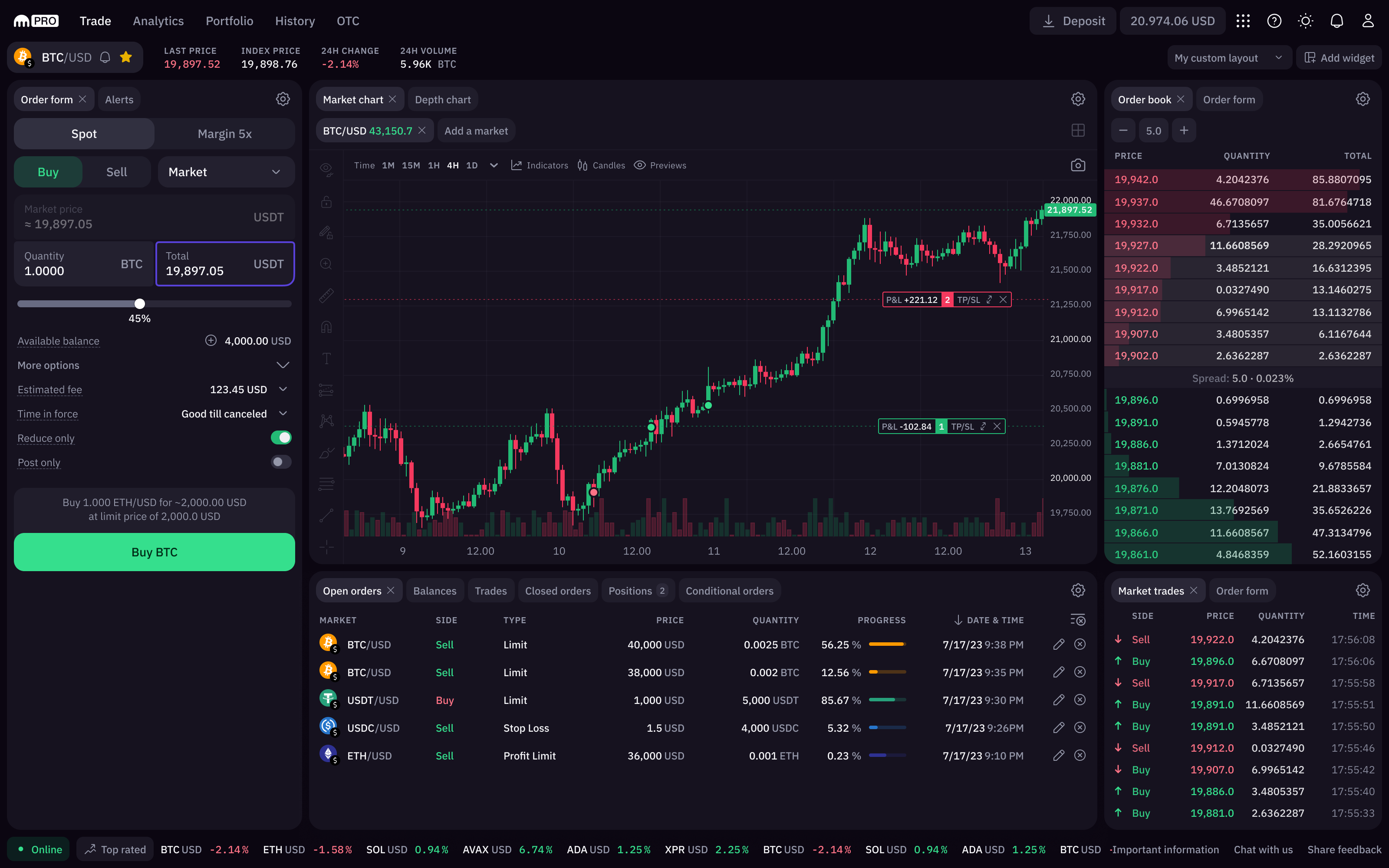Cancel the ETH/USD Profit Limit order
The height and width of the screenshot is (868, 1389).
[x=1080, y=756]
